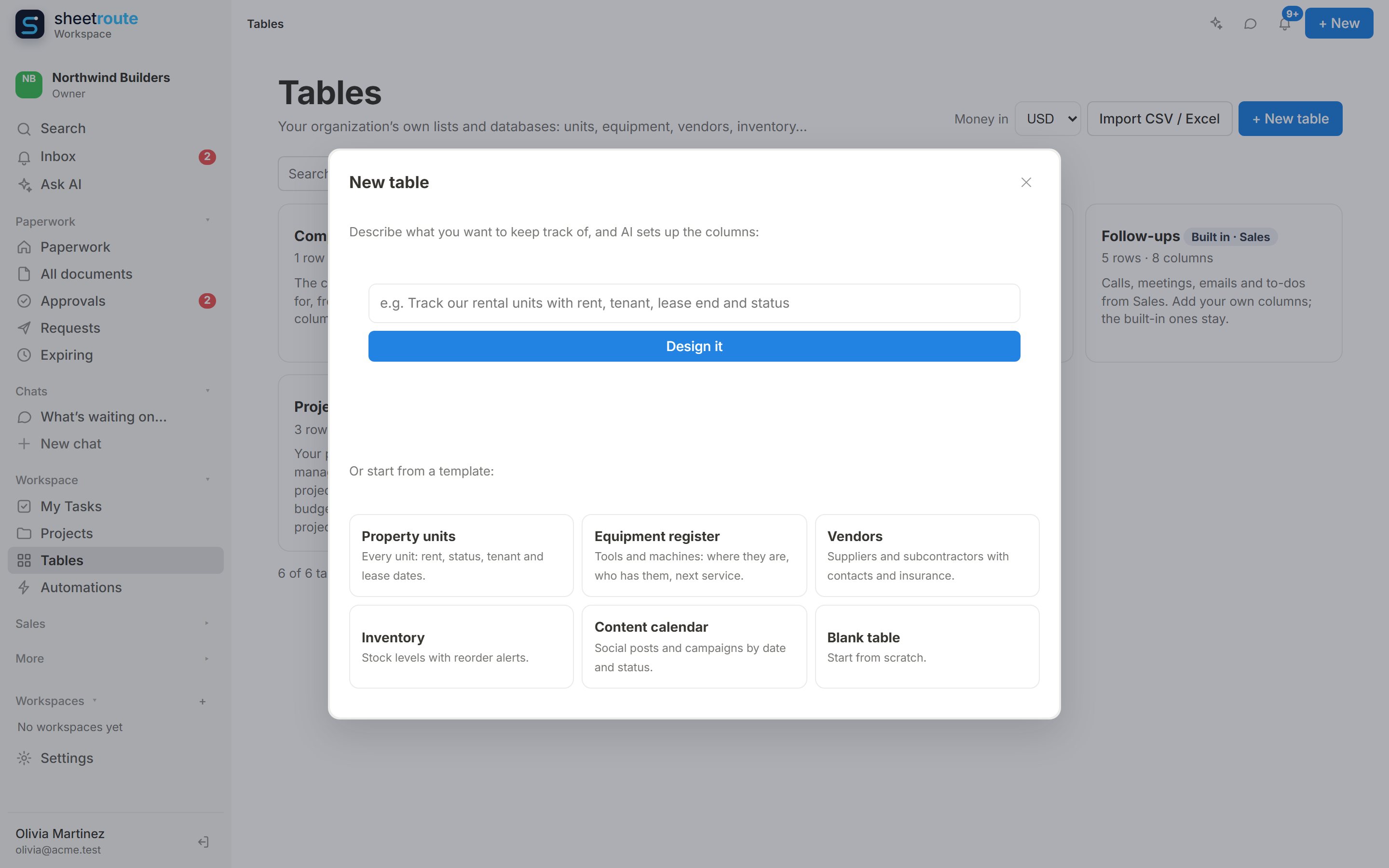
Task: Click Import CSV / Excel button
Action: pyautogui.click(x=1159, y=119)
